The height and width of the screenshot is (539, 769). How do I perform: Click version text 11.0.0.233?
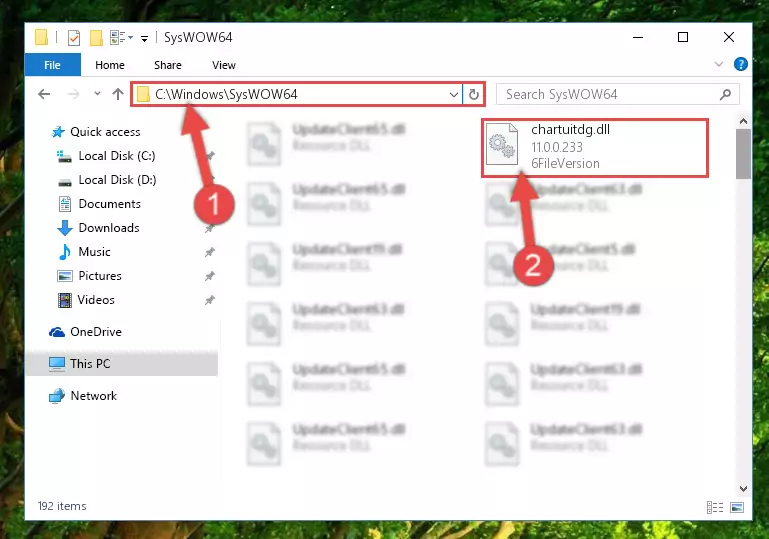pyautogui.click(x=557, y=147)
